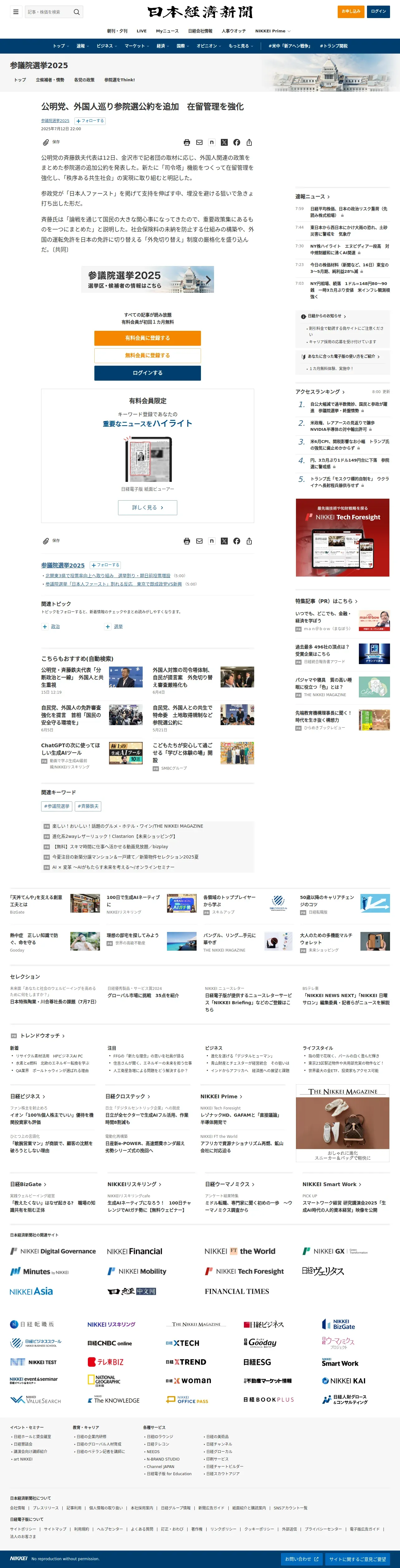
Task: Click the note icon under the article
Action: pos(212,541)
